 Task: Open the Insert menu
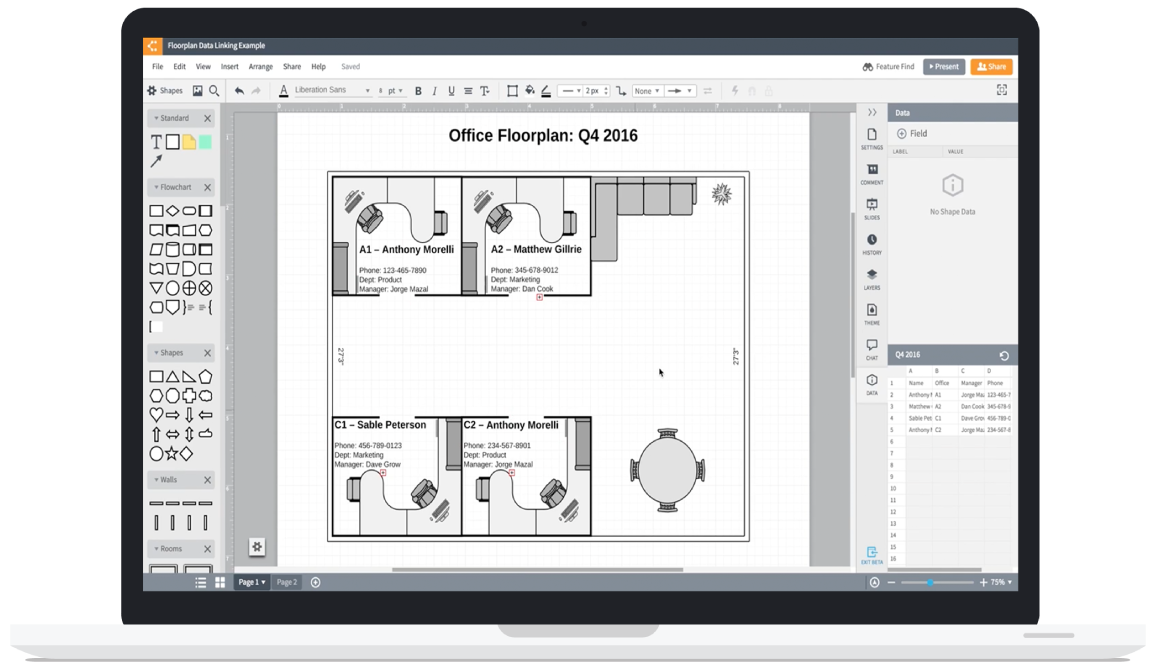click(230, 67)
